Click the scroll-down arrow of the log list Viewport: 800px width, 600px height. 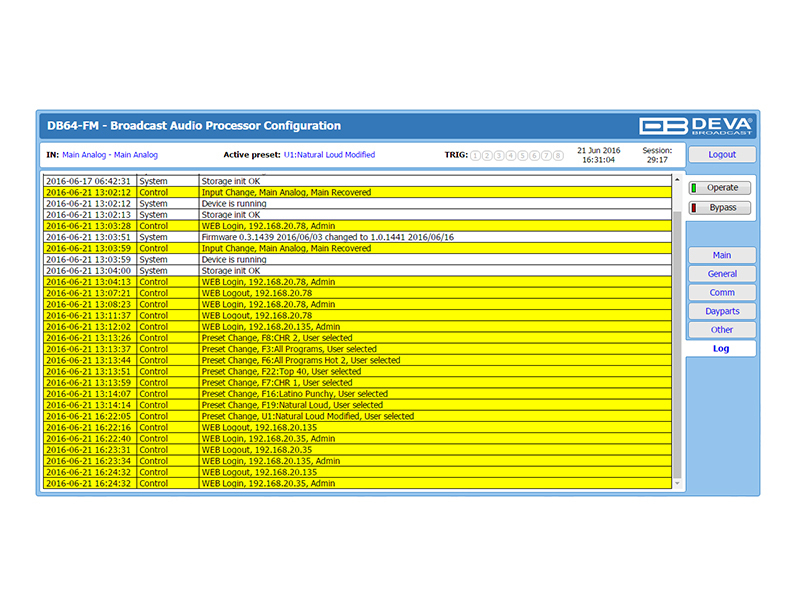(x=677, y=483)
